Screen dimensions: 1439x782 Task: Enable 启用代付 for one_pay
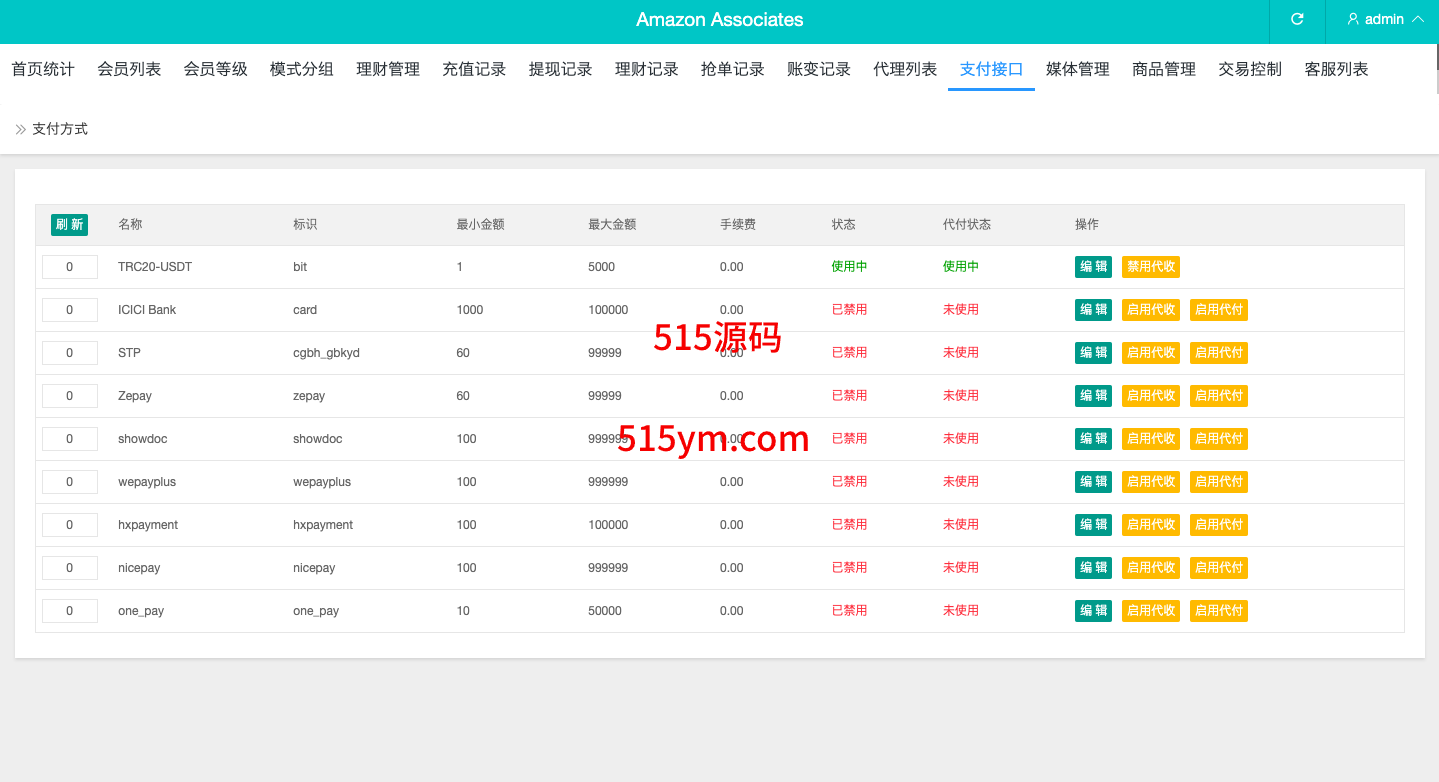pos(1219,611)
